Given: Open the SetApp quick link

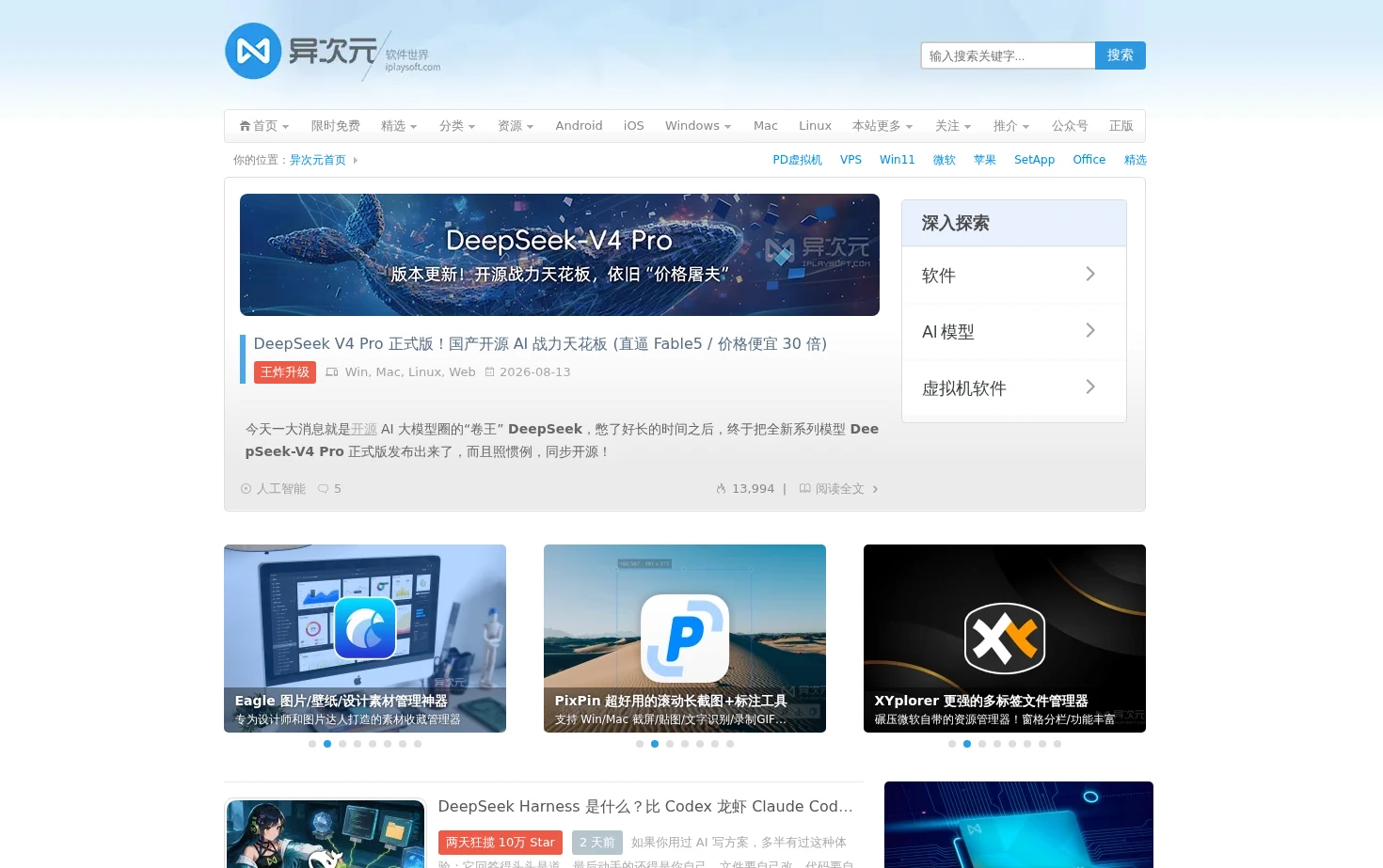Looking at the screenshot, I should (1034, 160).
